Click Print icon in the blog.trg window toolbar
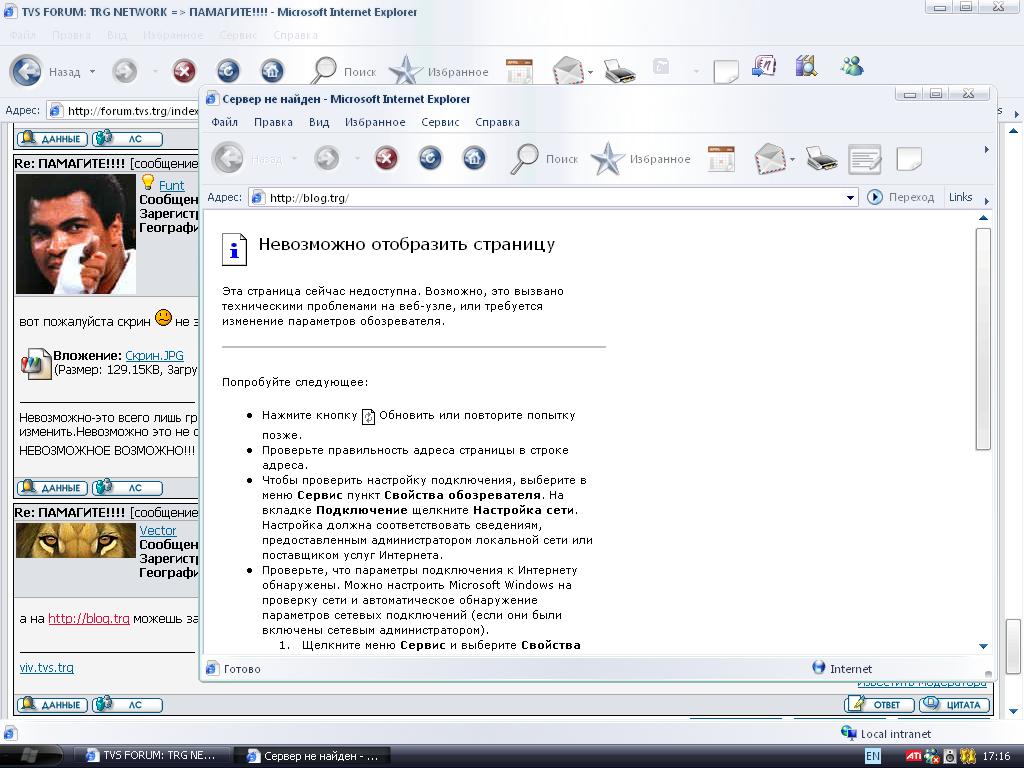1024x768 pixels. click(822, 159)
